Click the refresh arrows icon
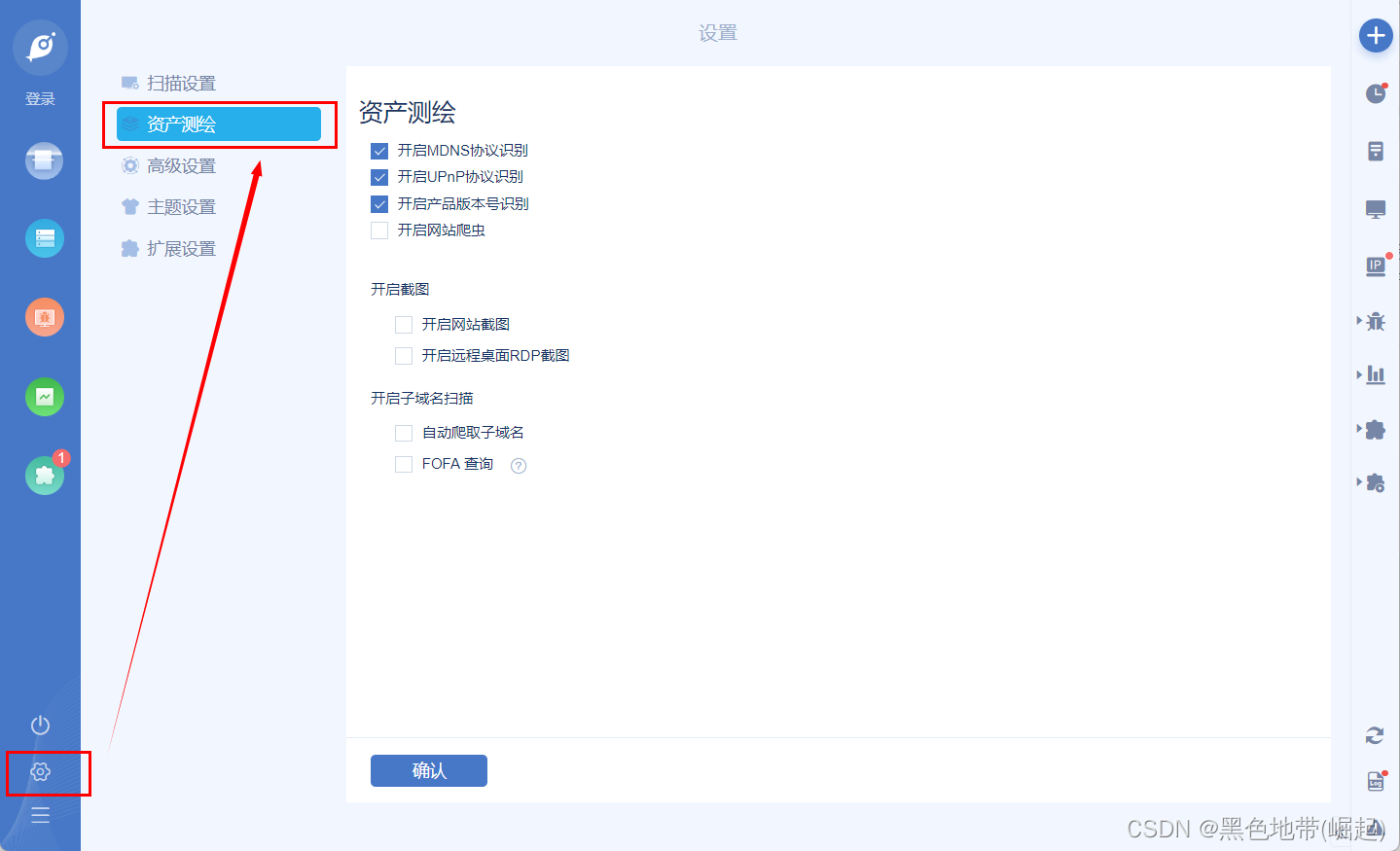The width and height of the screenshot is (1400, 851). [1375, 735]
